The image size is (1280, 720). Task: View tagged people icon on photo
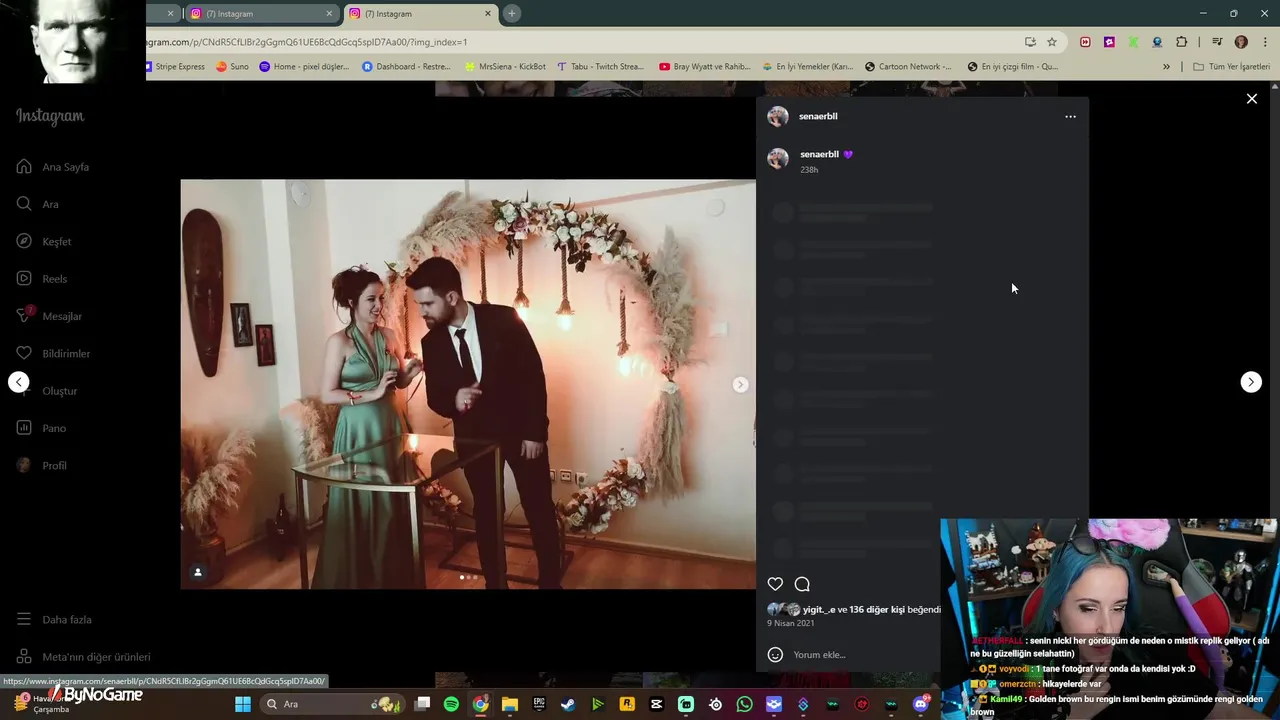(x=198, y=572)
